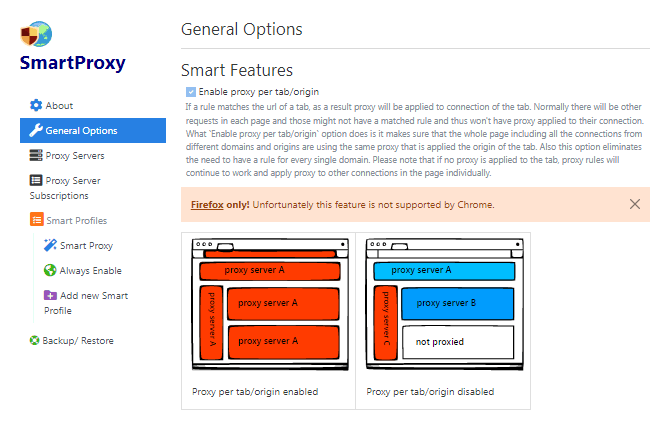Screen dimensions: 670x430
Task: Click the Add new Smart Profile folder icon
Action: 50,295
